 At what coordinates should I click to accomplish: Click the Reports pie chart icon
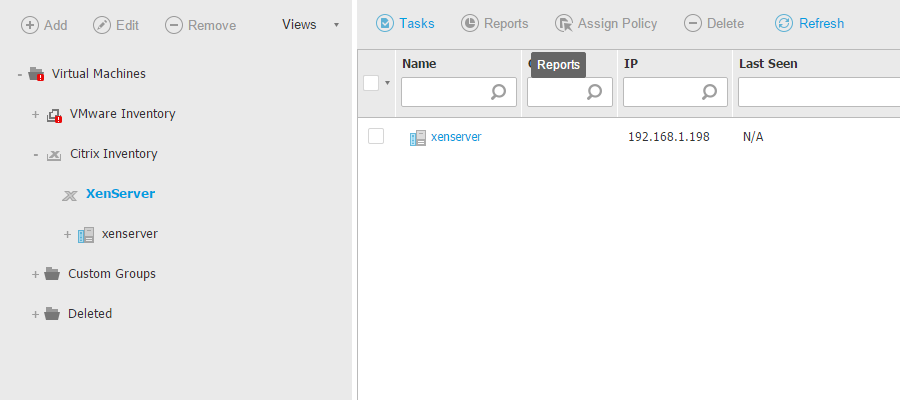(470, 23)
